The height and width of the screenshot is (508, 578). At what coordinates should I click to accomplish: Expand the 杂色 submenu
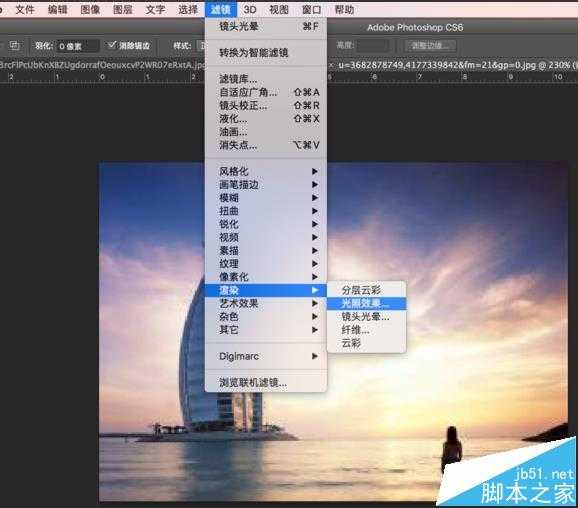pyautogui.click(x=266, y=317)
